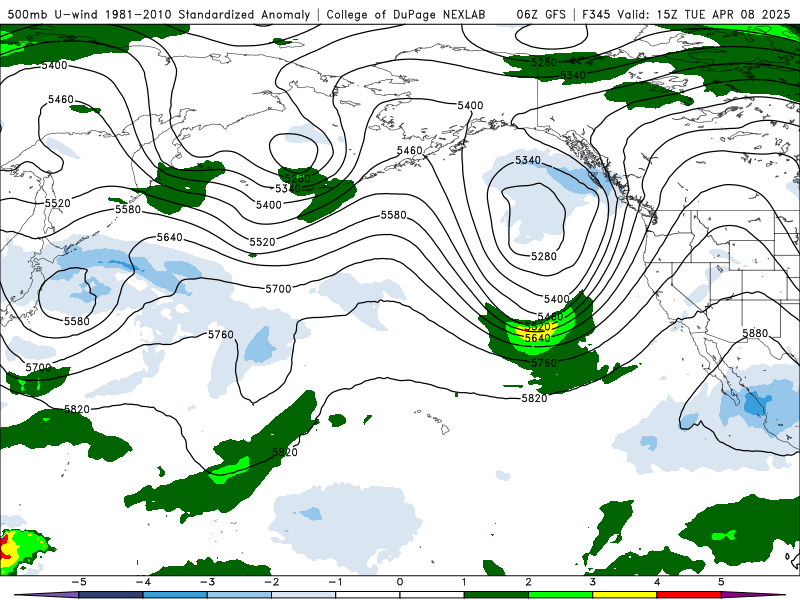Click the '1' color bar tick label
The width and height of the screenshot is (800, 600).
(464, 582)
